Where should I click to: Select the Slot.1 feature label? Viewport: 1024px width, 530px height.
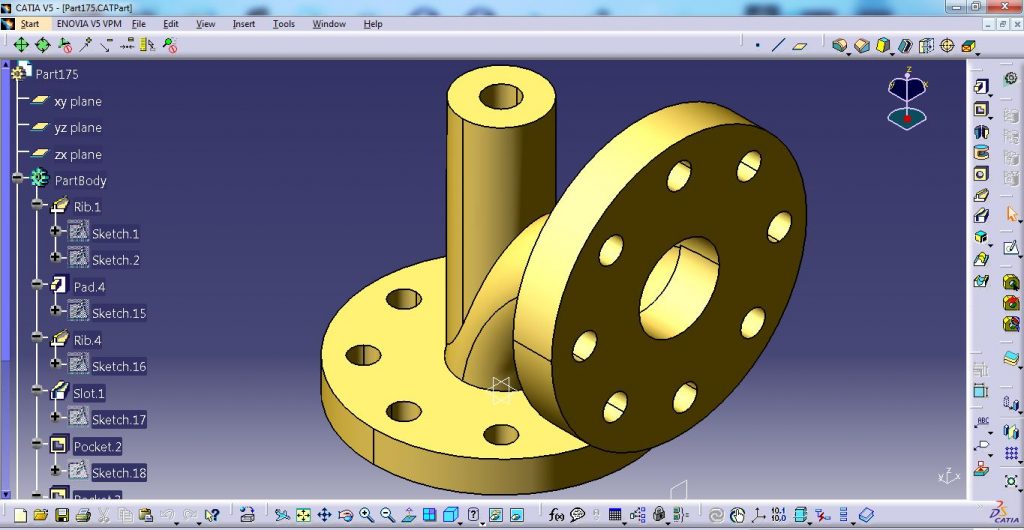click(x=89, y=394)
